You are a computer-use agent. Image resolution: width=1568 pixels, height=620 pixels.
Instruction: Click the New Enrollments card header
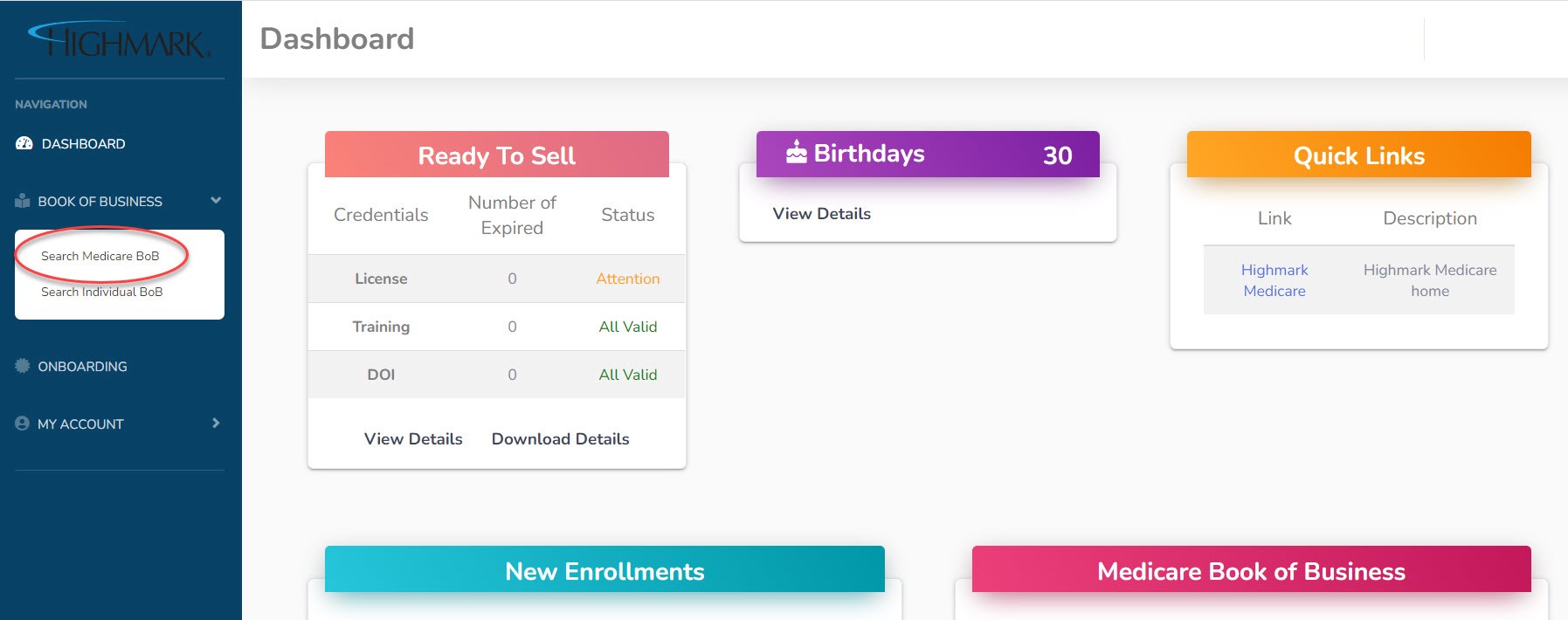pos(604,571)
